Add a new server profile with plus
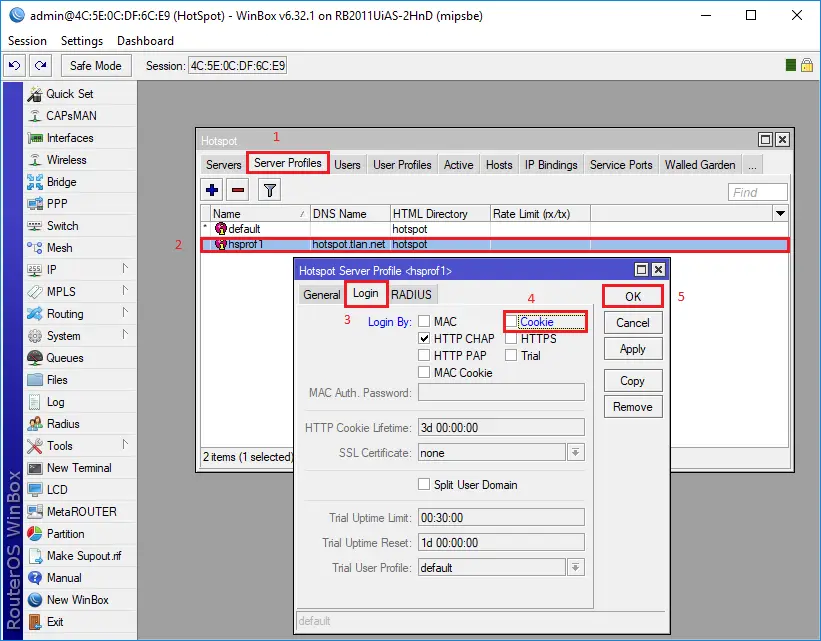821x641 pixels. coord(212,190)
